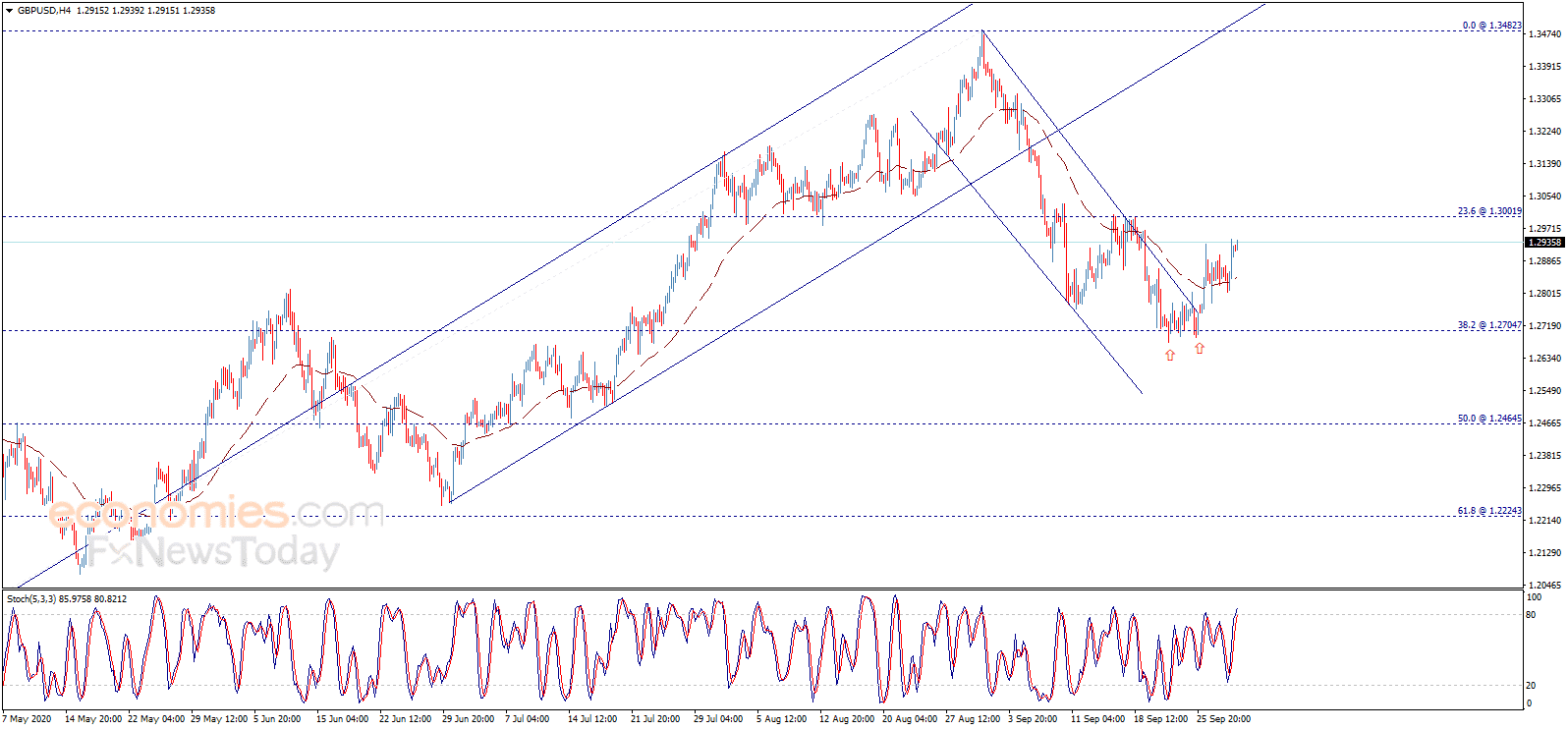The image size is (1568, 730).
Task: Click price axis value 1.33915
Action: (x=1545, y=67)
